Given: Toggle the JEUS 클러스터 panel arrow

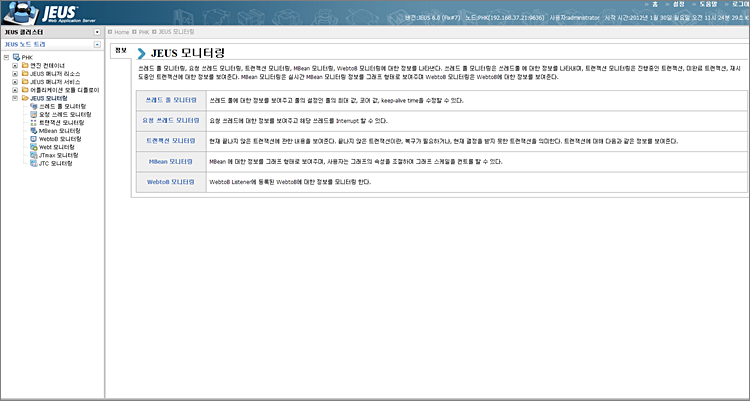Looking at the screenshot, I should click(x=97, y=32).
